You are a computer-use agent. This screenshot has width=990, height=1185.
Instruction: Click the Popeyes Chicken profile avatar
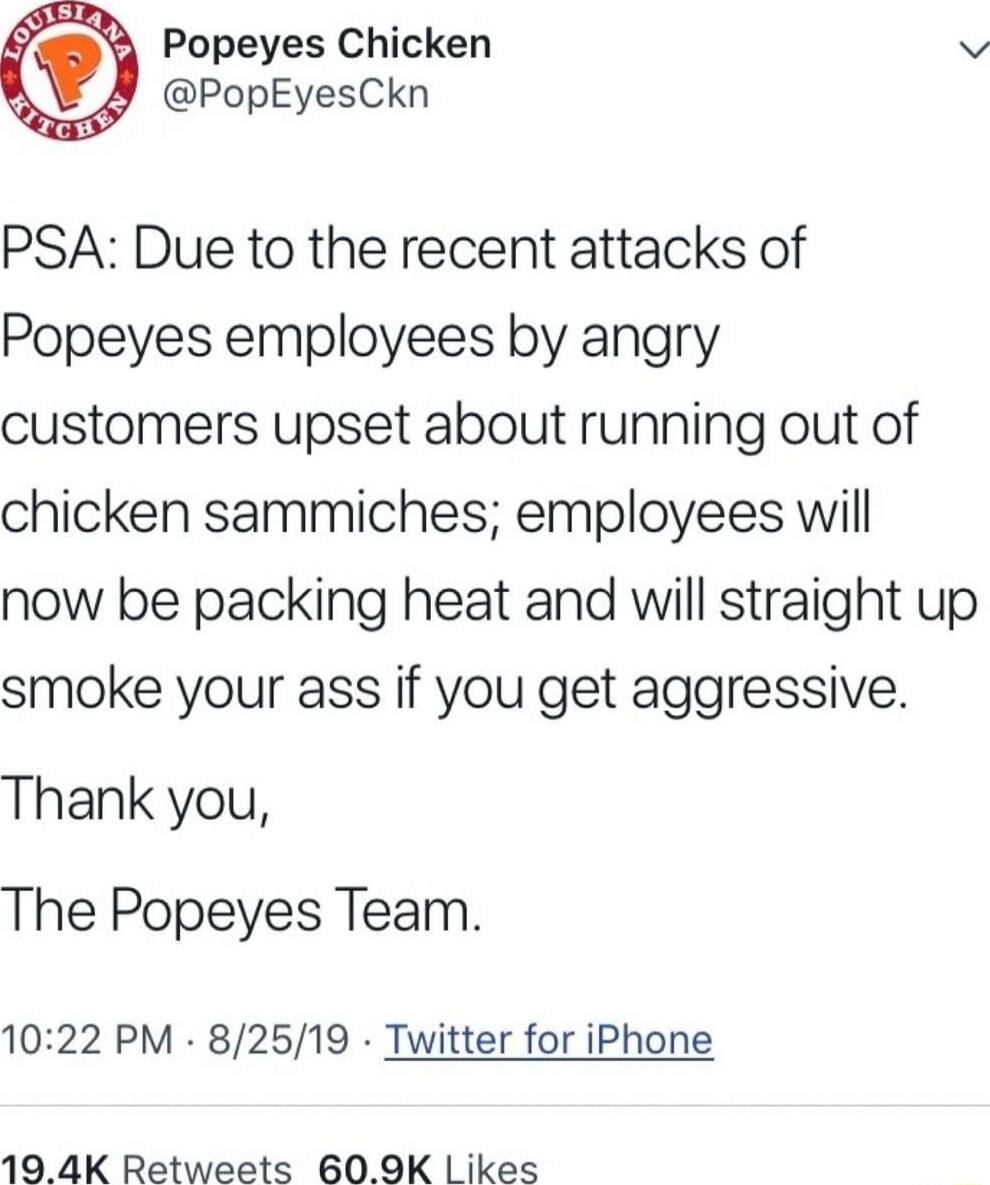pyautogui.click(x=70, y=70)
